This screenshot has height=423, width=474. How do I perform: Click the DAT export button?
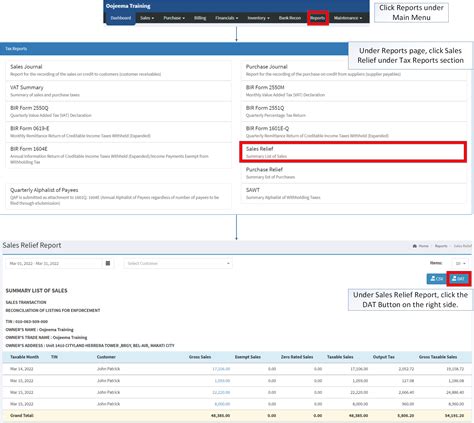click(x=459, y=279)
